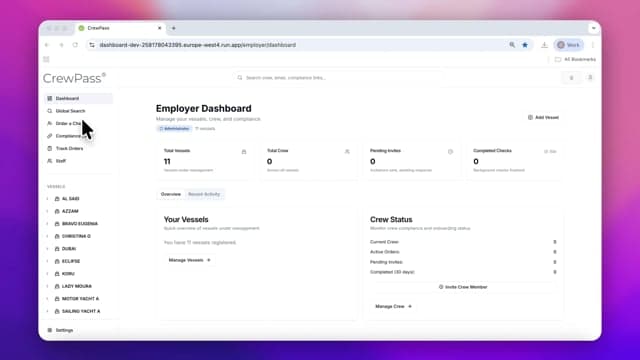Viewport: 640px width, 360px height.
Task: Click ship icon next to LADY MOURA
Action: 57,286
